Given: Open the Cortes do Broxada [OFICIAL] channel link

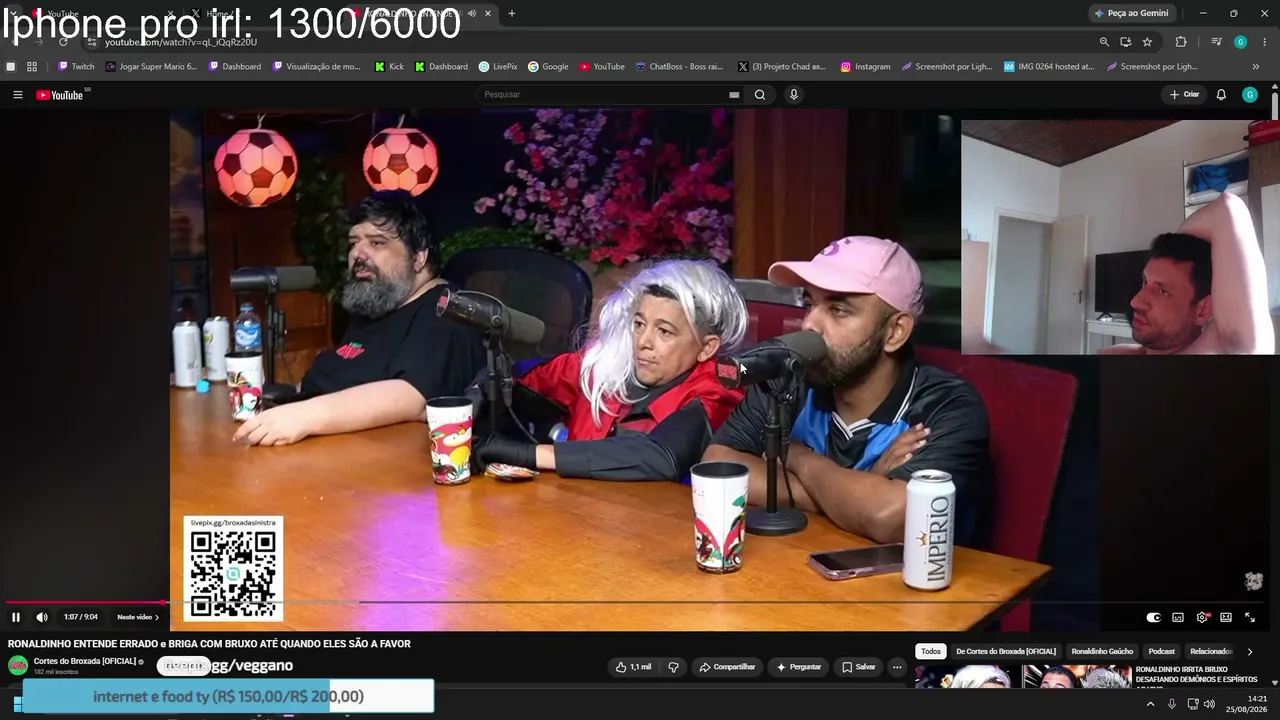Looking at the screenshot, I should click(x=85, y=661).
